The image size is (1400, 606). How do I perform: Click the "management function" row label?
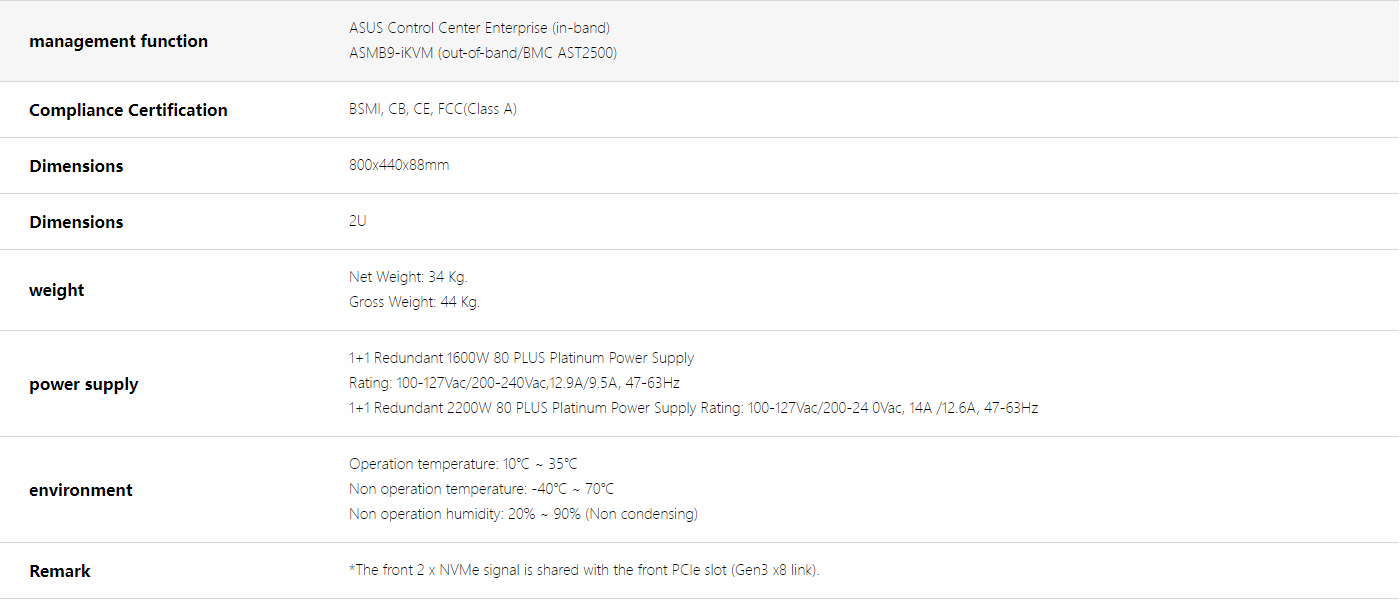pyautogui.click(x=118, y=41)
